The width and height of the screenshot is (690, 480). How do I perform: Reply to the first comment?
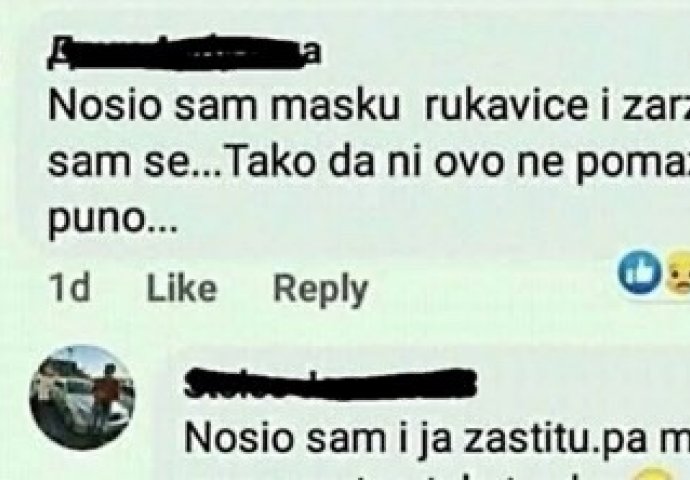[320, 289]
